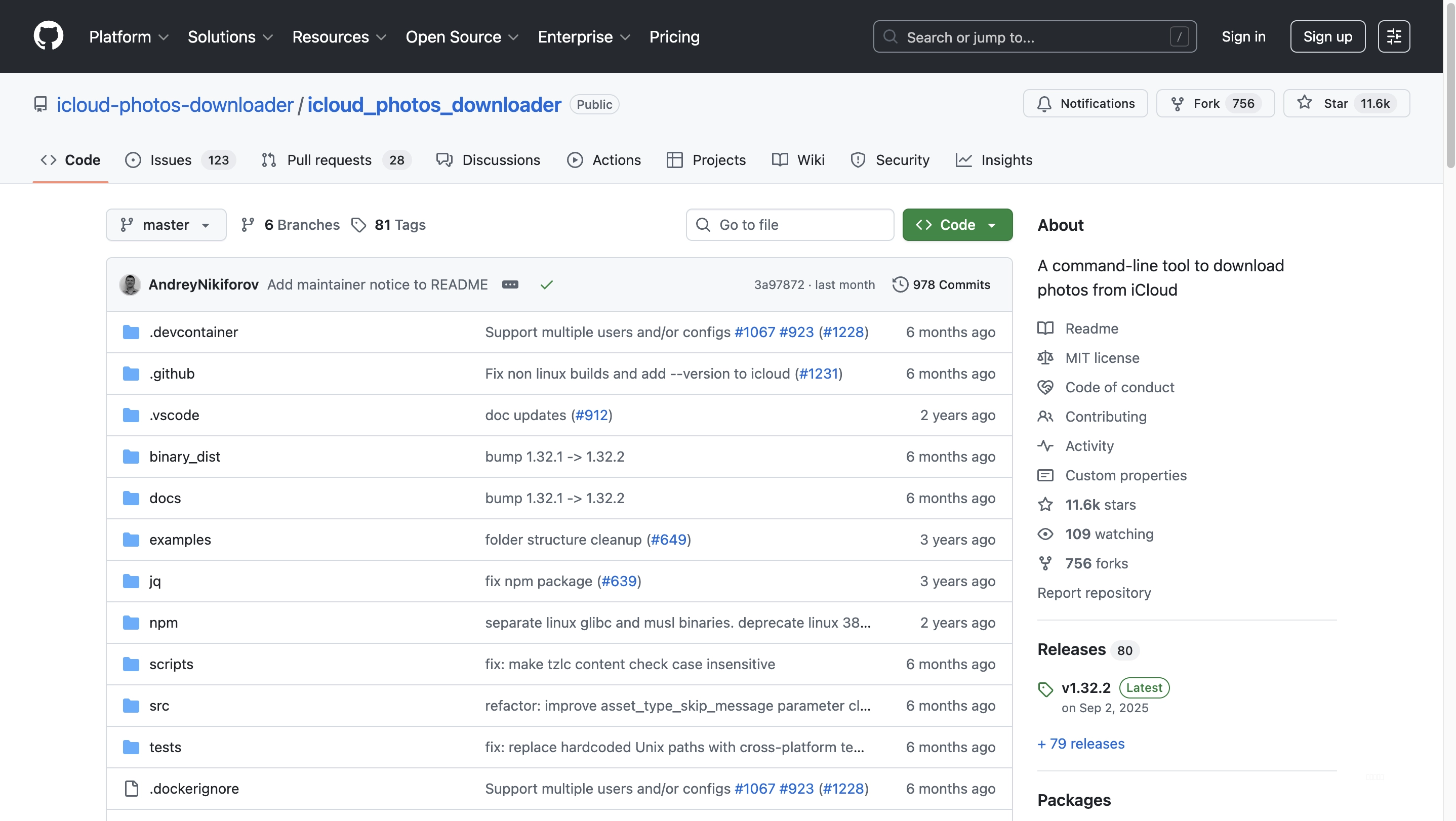Open the appearance settings icon button
Screen dimensions: 1456x821
pyautogui.click(x=1393, y=37)
